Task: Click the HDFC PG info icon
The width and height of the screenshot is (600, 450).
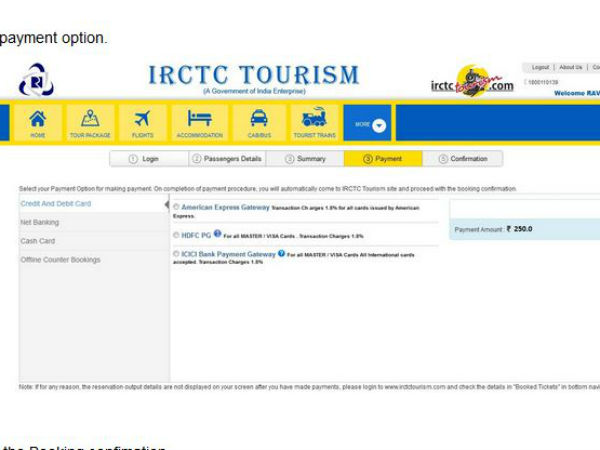Action: point(217,234)
